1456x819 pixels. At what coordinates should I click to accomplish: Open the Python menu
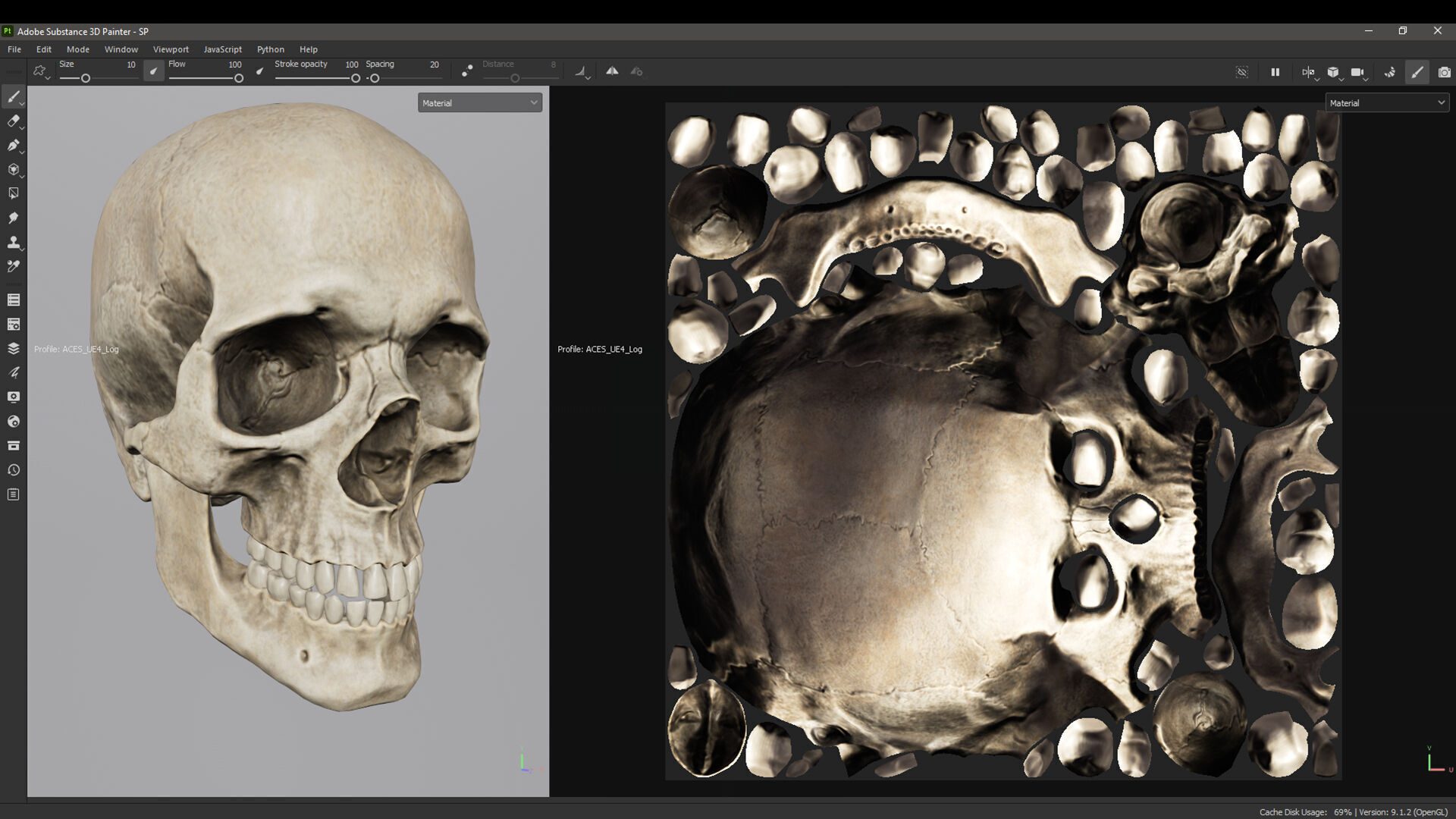click(x=271, y=49)
